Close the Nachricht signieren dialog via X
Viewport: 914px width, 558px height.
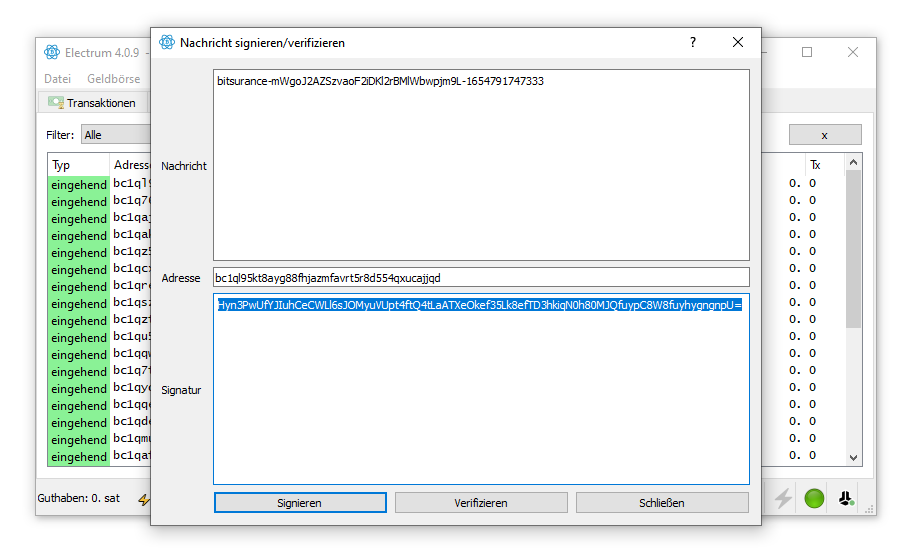coord(738,42)
